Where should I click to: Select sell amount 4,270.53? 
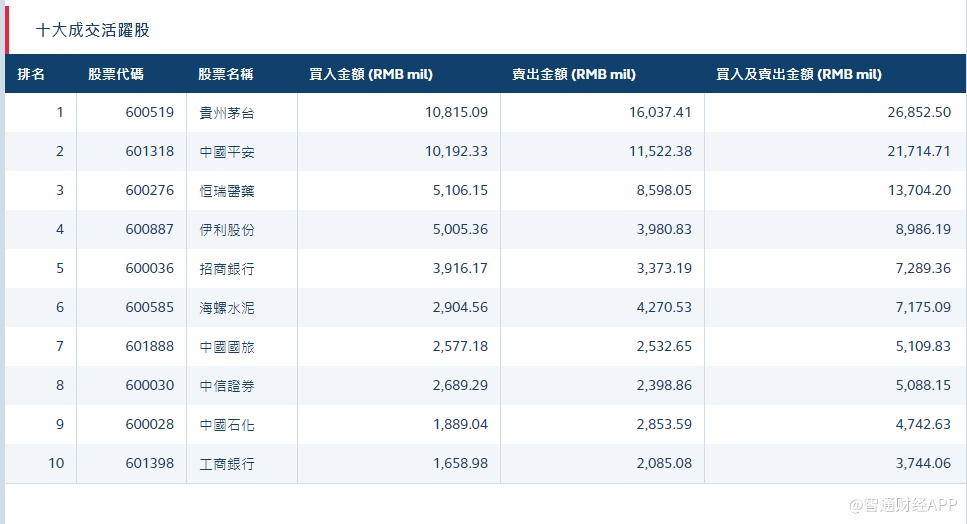click(x=664, y=307)
